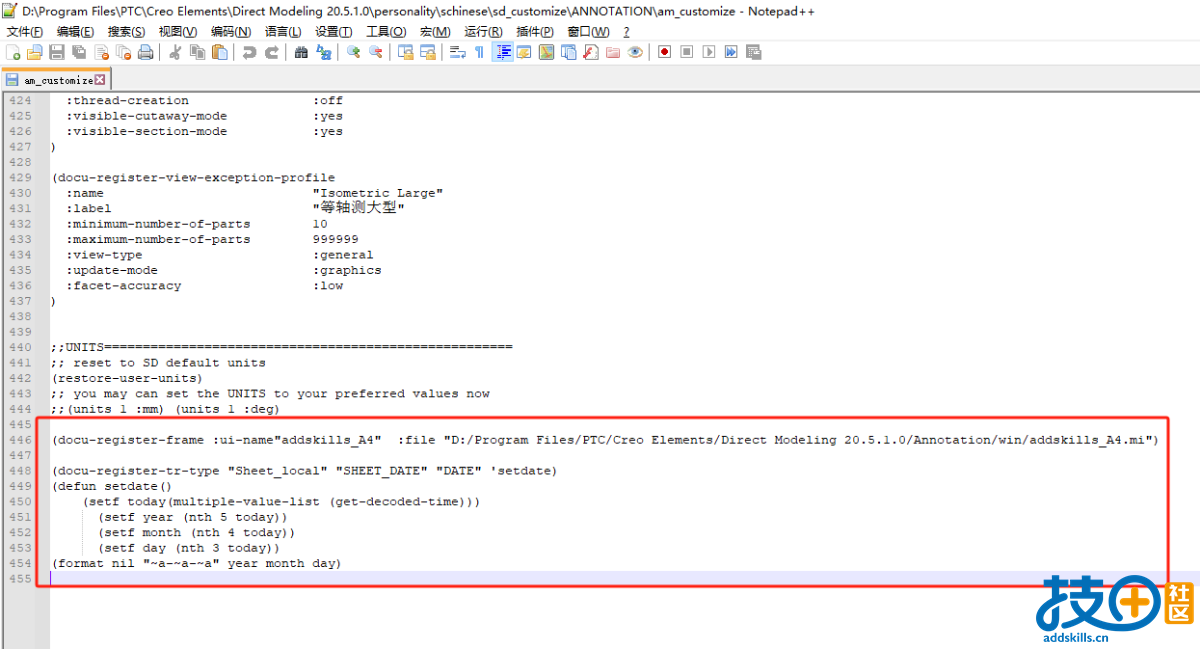This screenshot has height=649, width=1200.
Task: Open the Replace dialog icon
Action: coord(323,52)
